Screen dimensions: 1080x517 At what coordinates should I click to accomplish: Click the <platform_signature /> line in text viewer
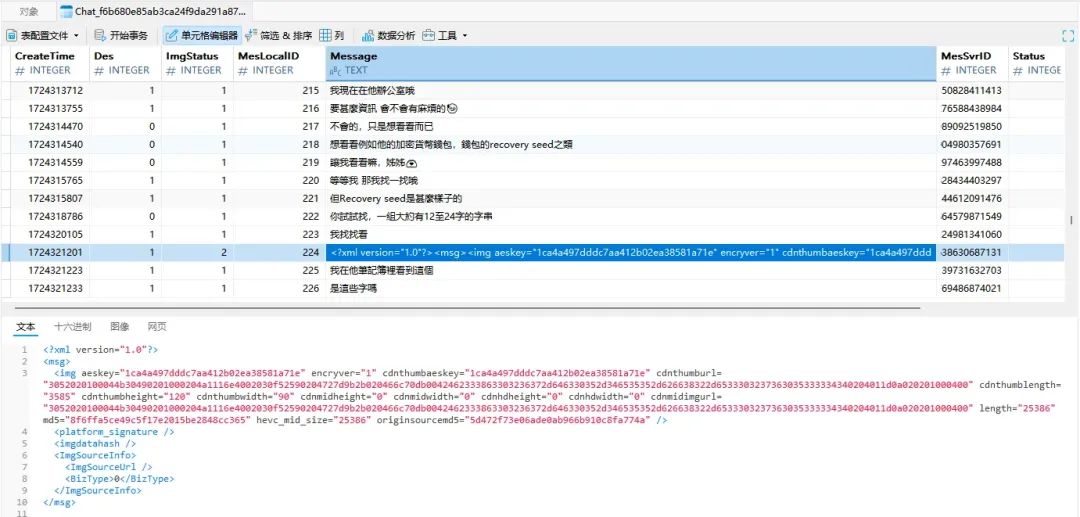click(114, 432)
